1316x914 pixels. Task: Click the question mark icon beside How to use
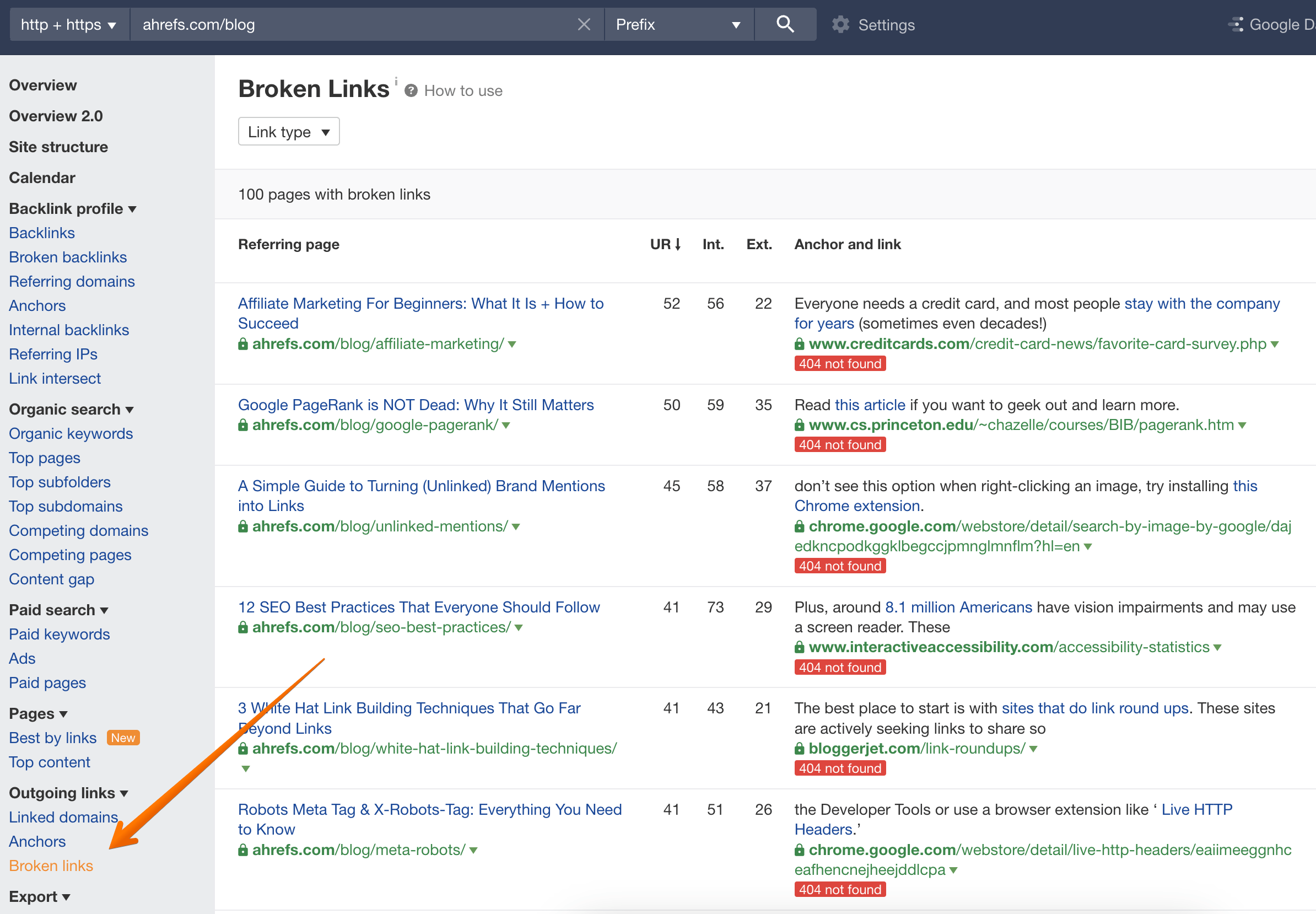[x=411, y=90]
